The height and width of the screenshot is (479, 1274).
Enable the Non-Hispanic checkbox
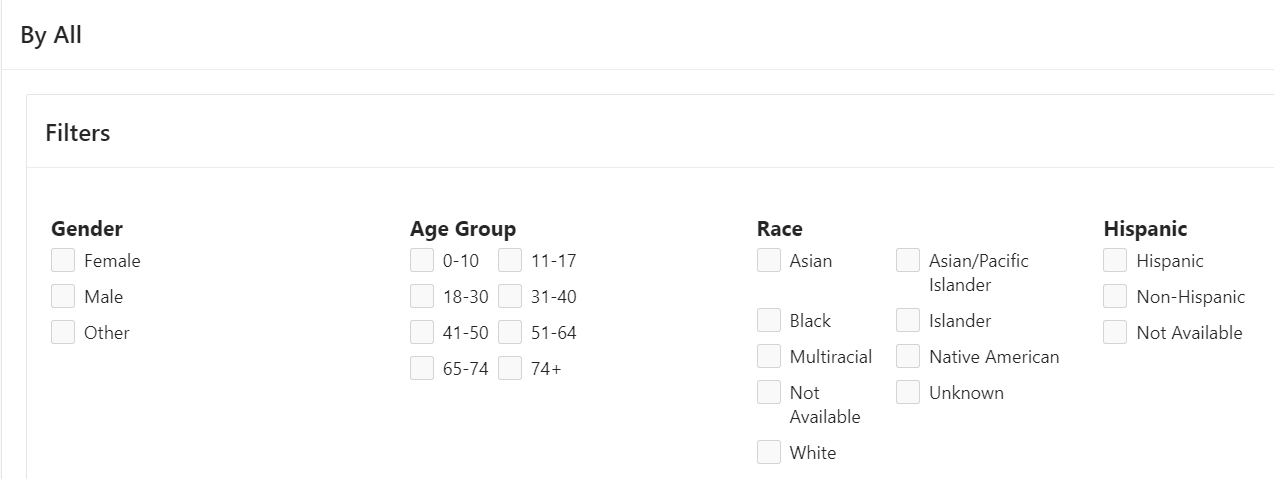(1115, 297)
